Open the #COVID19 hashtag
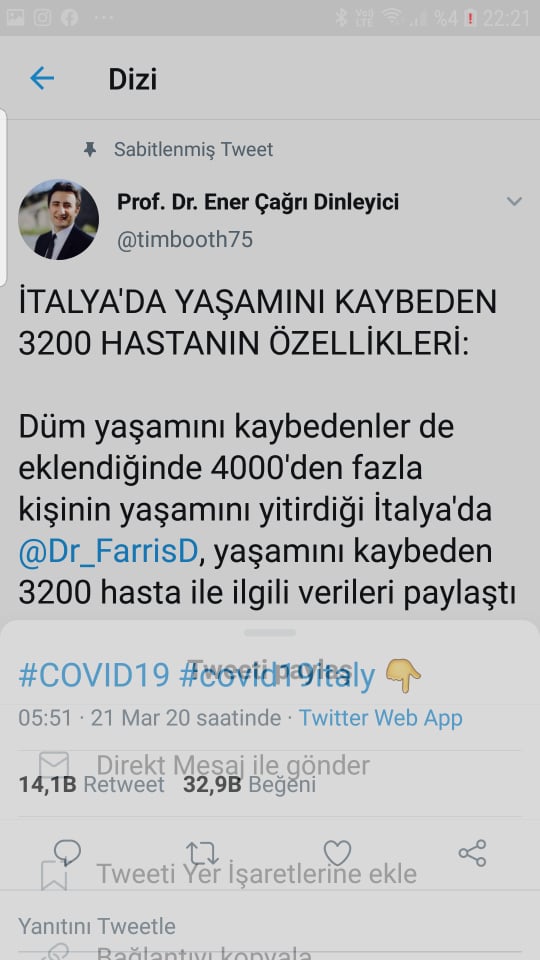The height and width of the screenshot is (960, 540). [x=94, y=676]
